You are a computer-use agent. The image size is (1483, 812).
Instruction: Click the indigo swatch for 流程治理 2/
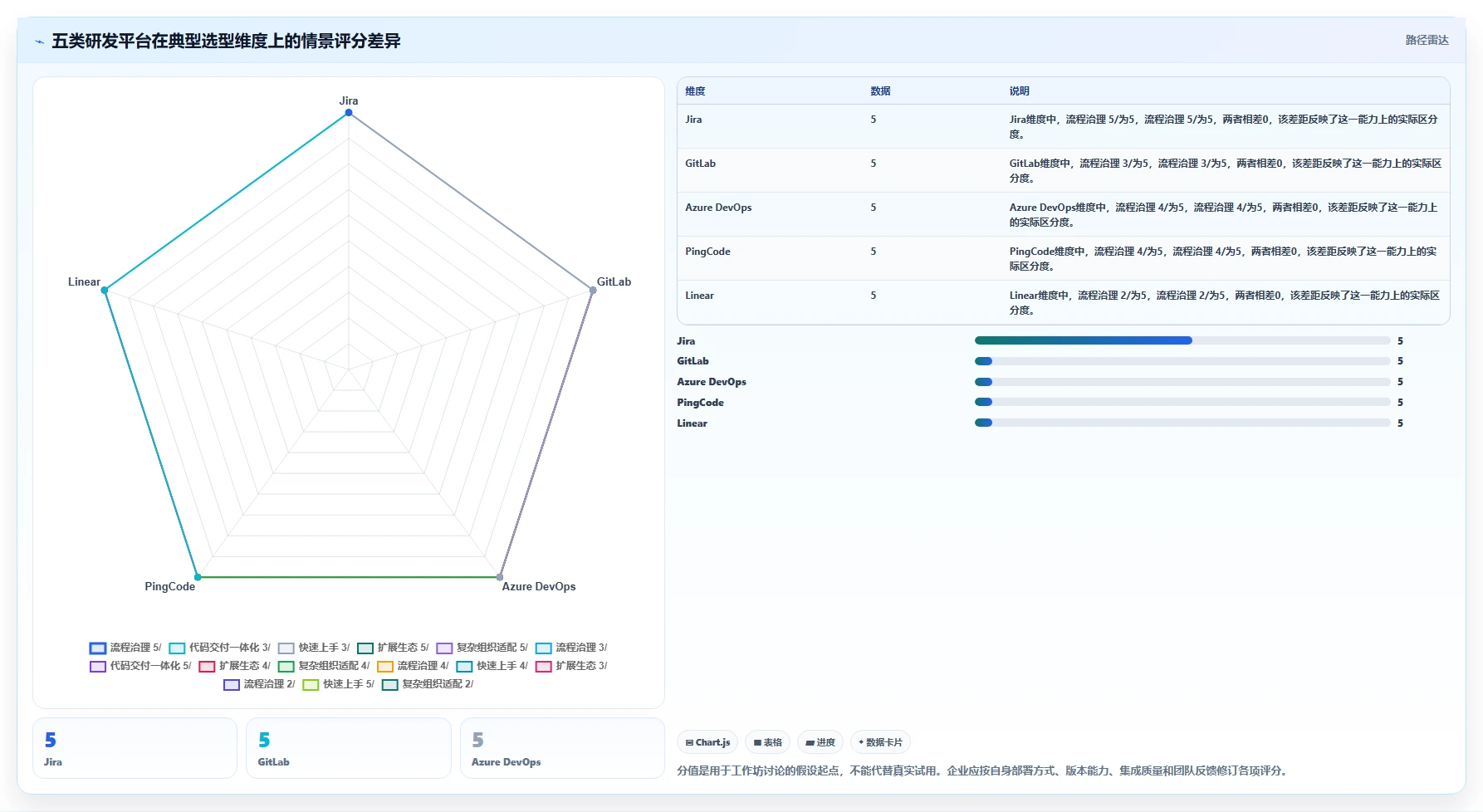point(232,684)
